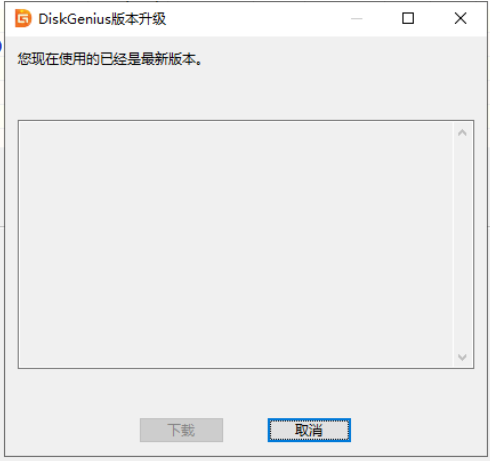Image resolution: width=490 pixels, height=461 pixels.
Task: Click the DiskGenius logo icon in title bar
Action: click(23, 18)
